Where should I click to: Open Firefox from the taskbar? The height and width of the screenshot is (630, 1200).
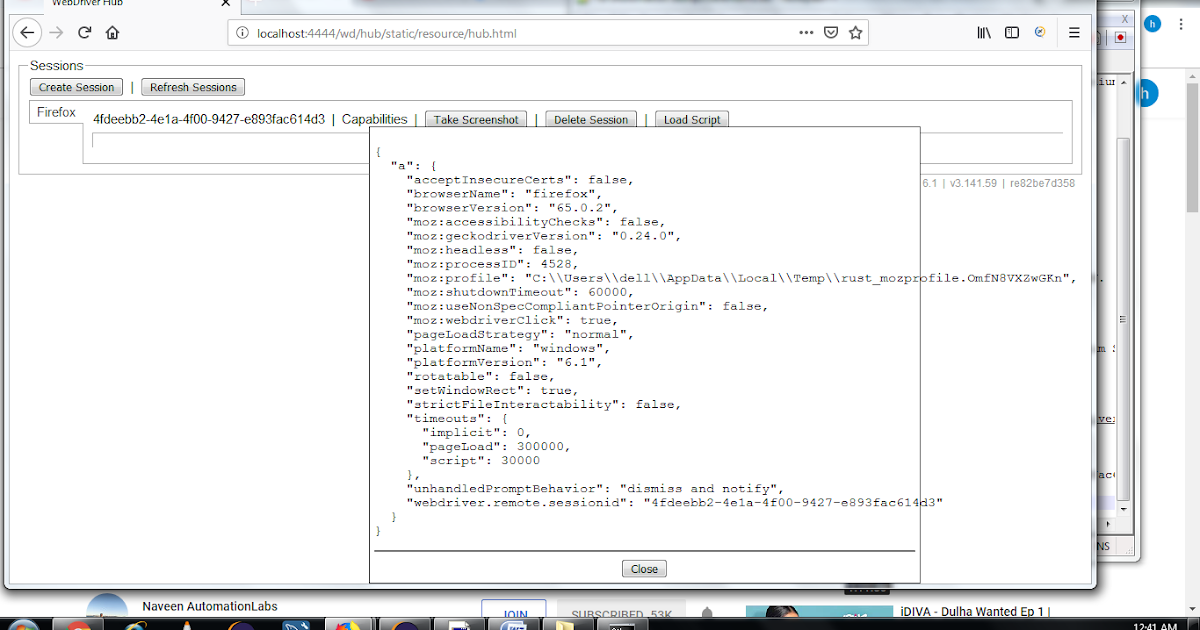click(x=346, y=623)
